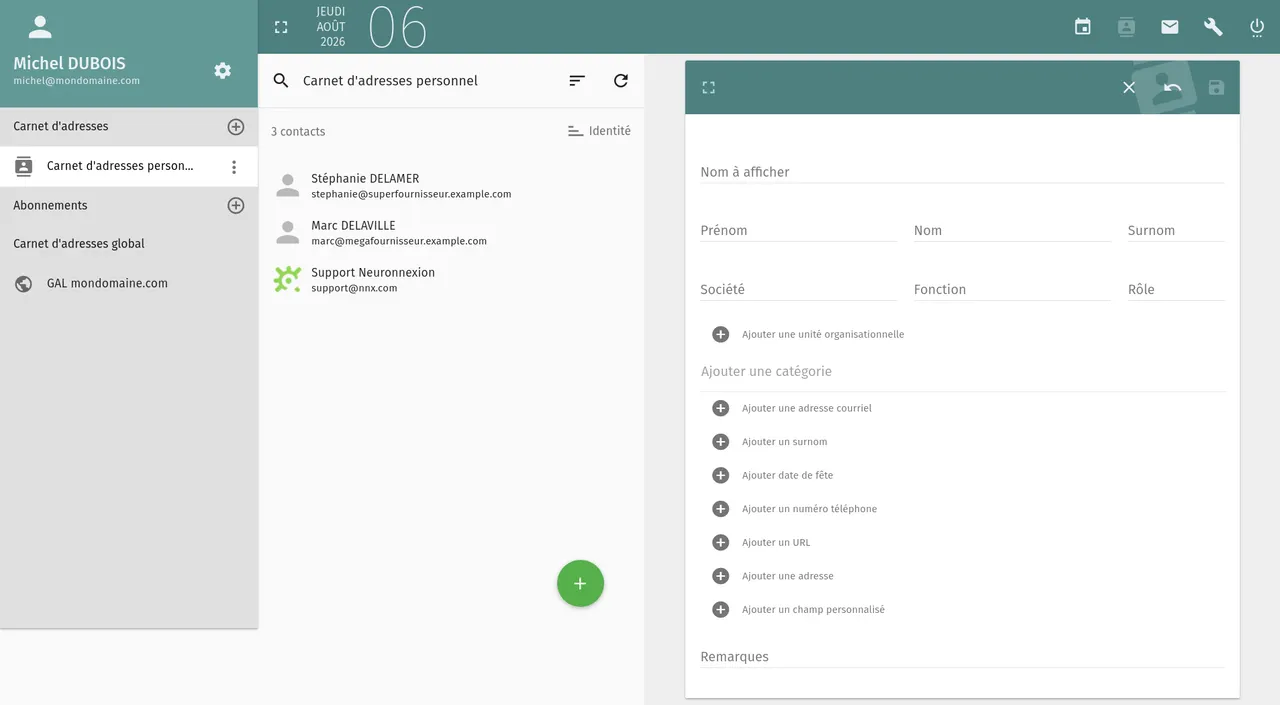Open the administration wrench icon
This screenshot has width=1280, height=705.
1213,27
